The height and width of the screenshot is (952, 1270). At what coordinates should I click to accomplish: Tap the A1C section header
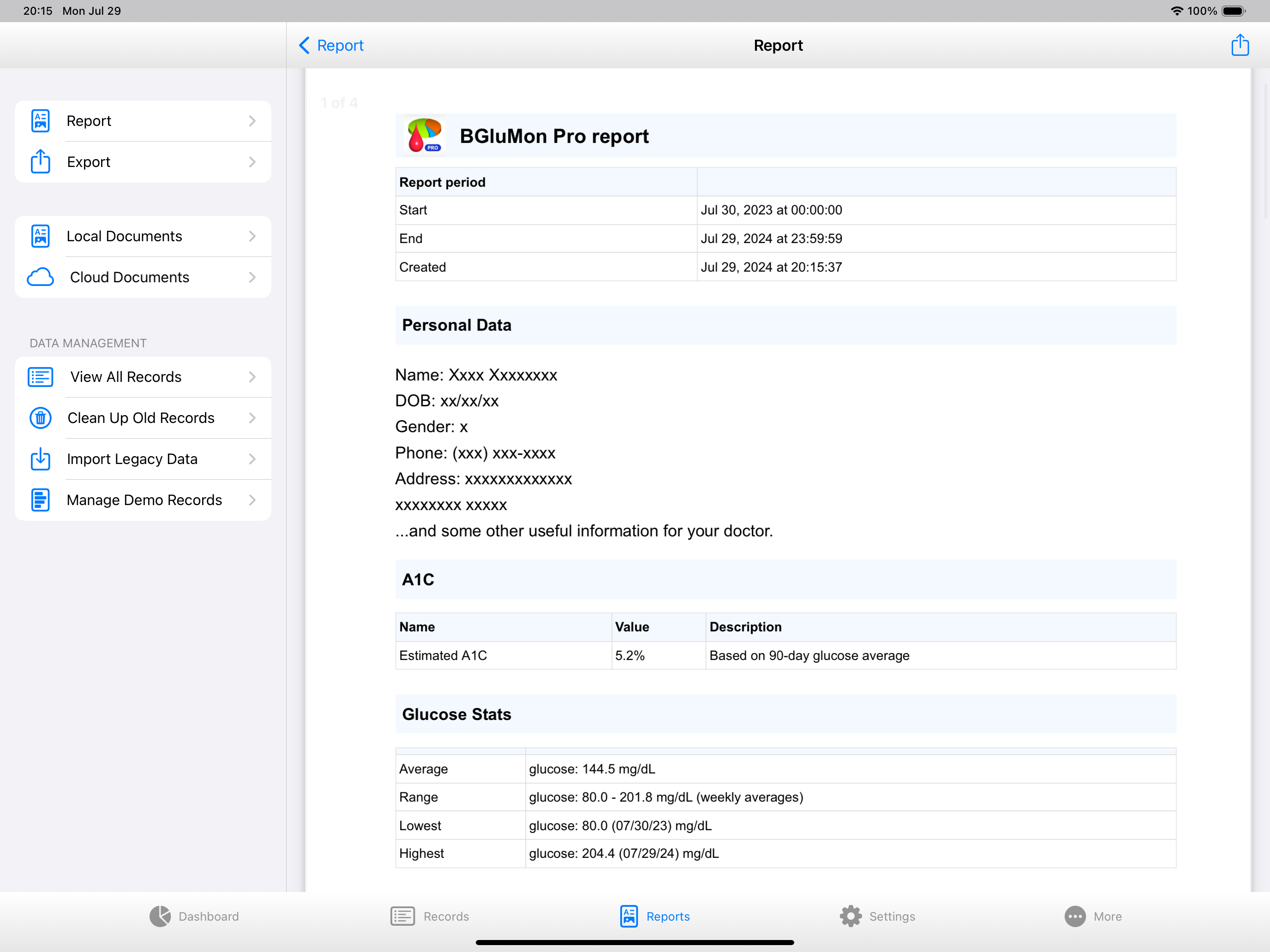tap(785, 580)
